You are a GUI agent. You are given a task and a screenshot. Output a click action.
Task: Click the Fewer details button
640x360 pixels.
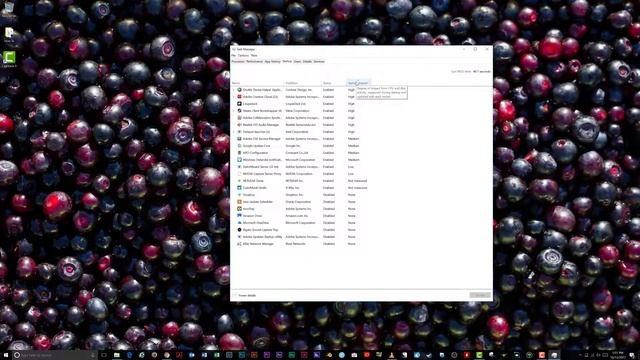click(244, 295)
